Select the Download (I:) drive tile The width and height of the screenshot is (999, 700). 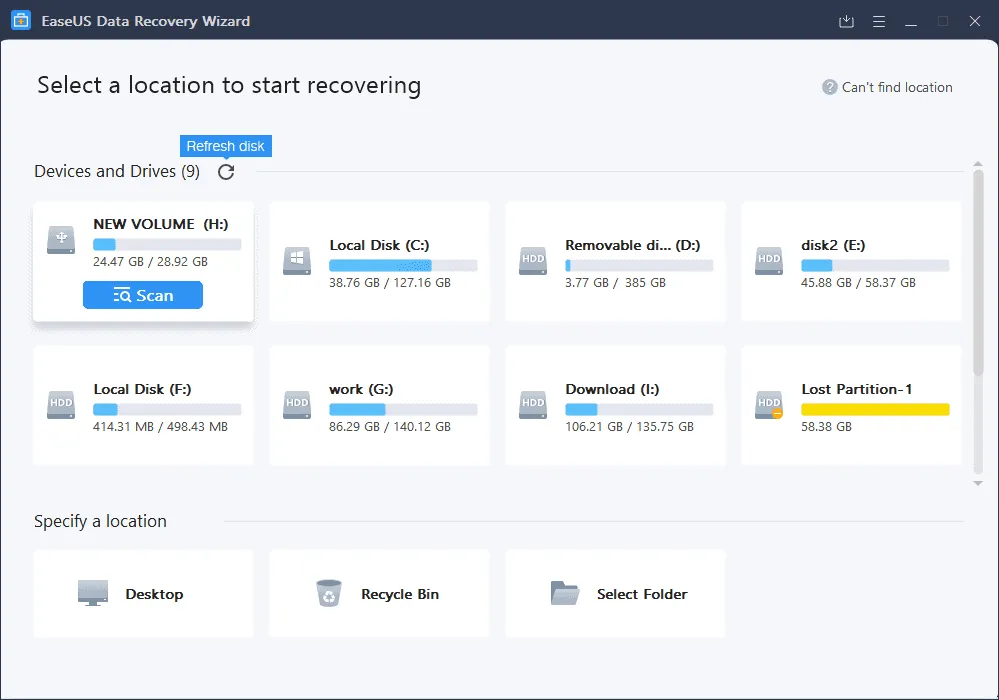point(615,405)
